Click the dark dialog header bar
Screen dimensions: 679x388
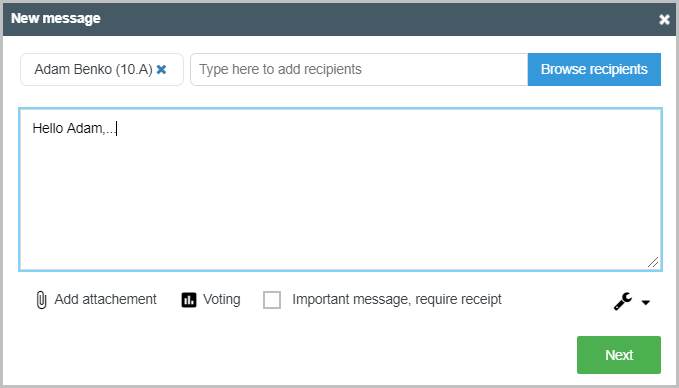339,19
